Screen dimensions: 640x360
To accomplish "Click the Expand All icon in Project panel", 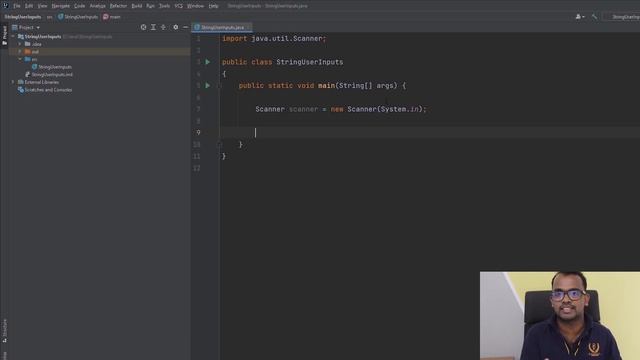I will coord(153,27).
